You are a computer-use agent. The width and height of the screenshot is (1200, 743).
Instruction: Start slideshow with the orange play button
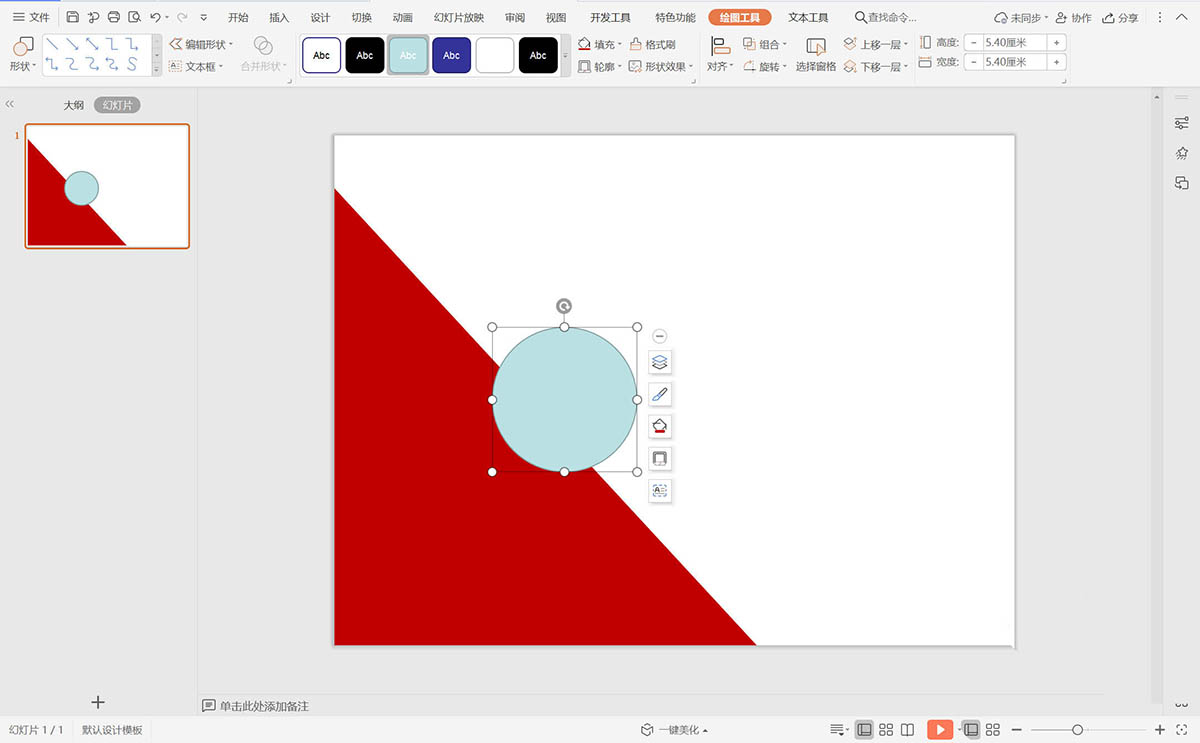(940, 730)
